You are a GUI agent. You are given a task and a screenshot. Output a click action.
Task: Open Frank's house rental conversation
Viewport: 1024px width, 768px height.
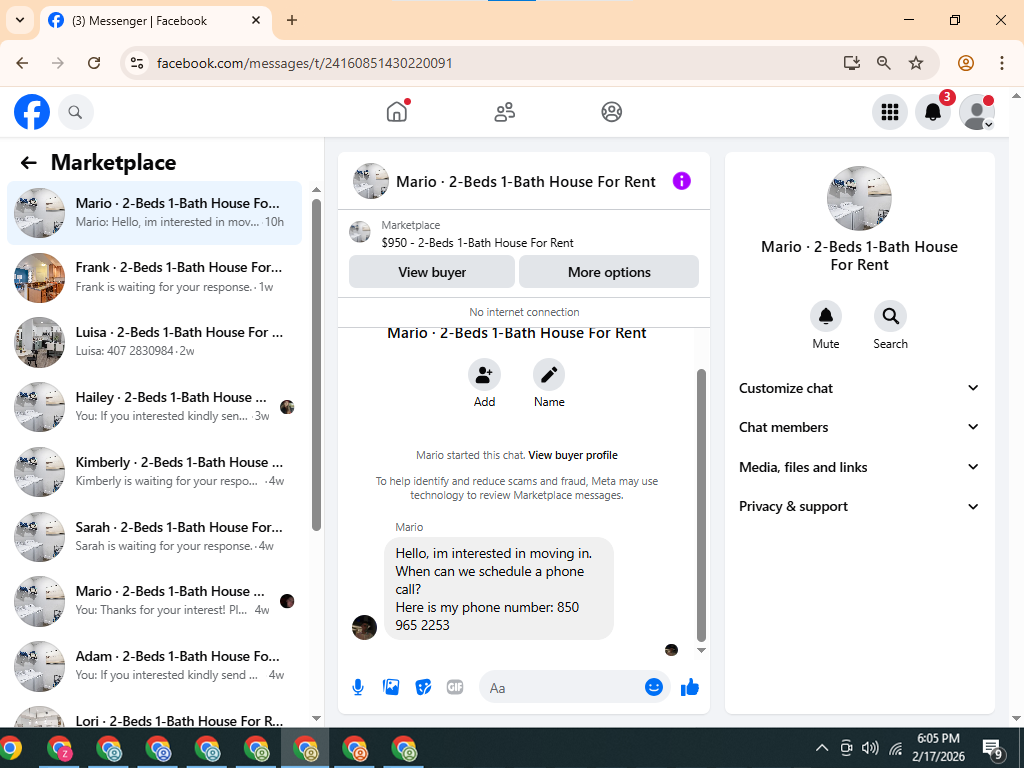coord(155,278)
